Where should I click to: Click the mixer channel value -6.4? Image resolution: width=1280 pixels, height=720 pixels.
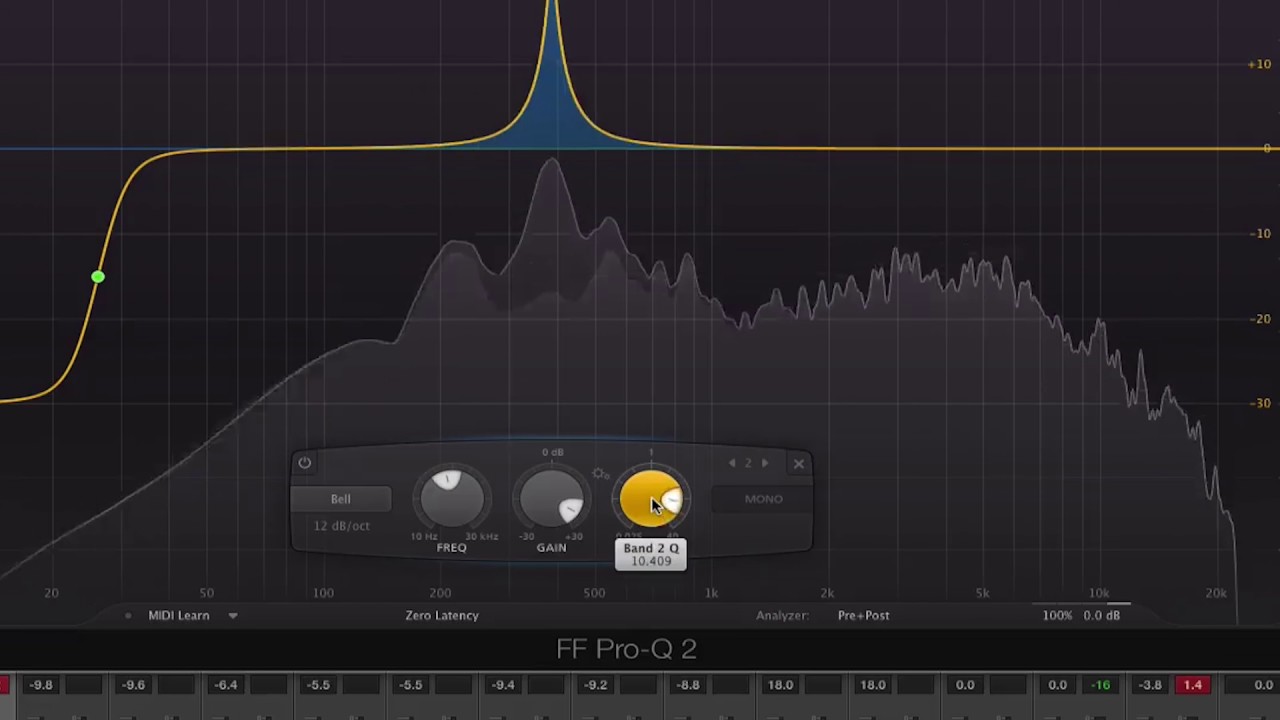(x=226, y=685)
